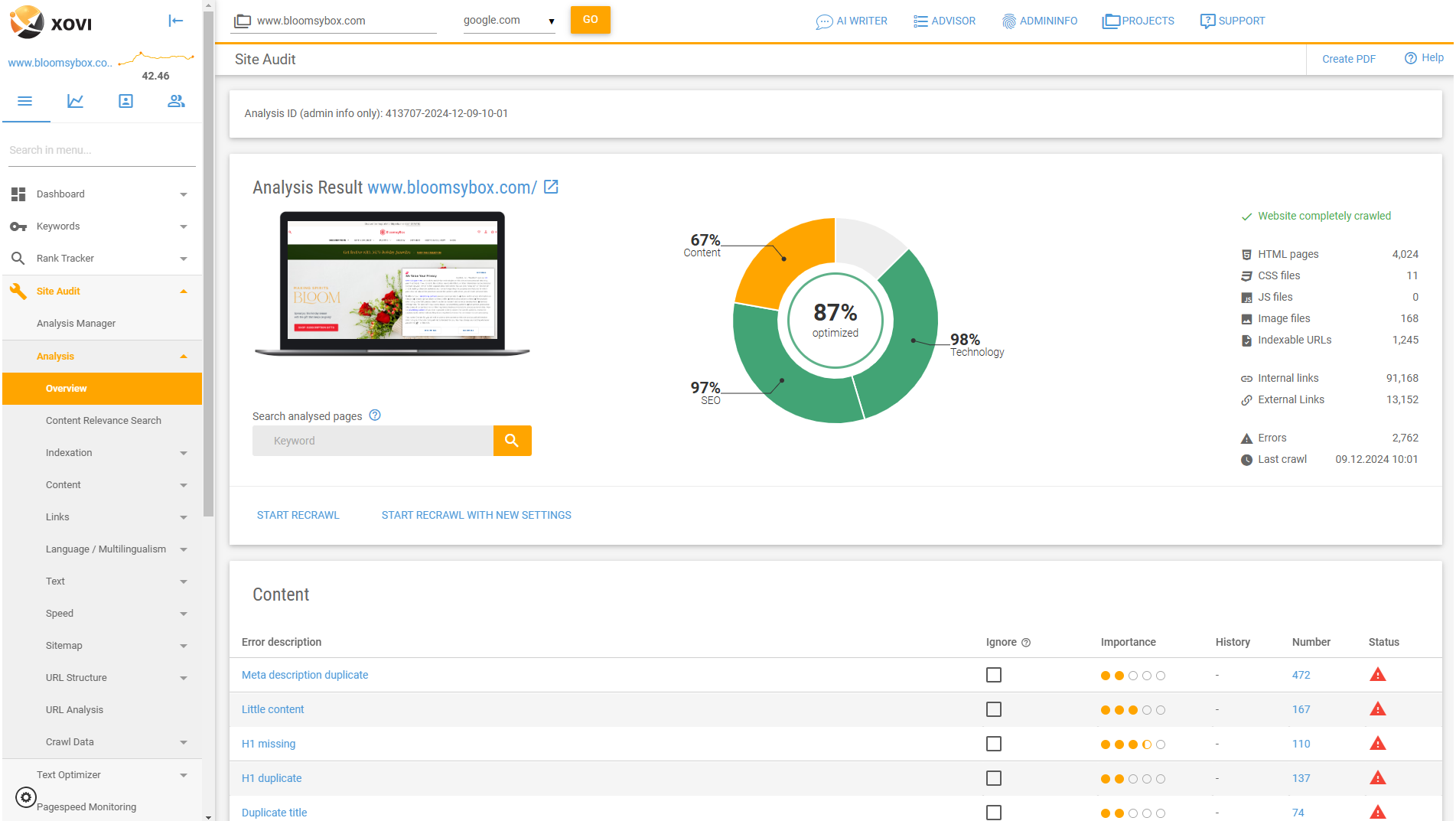This screenshot has height=821, width=1456.
Task: Open the users group icon tab
Action: [176, 101]
